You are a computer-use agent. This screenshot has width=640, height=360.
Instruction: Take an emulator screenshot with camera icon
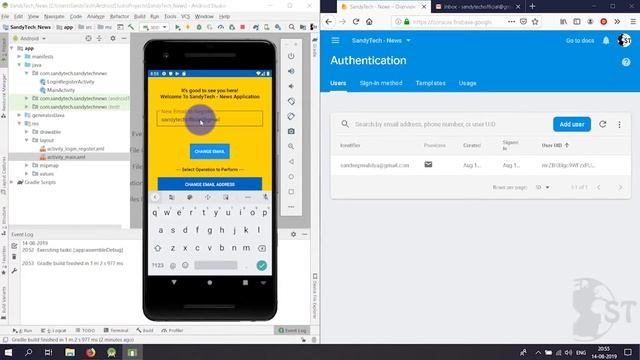pos(291,131)
